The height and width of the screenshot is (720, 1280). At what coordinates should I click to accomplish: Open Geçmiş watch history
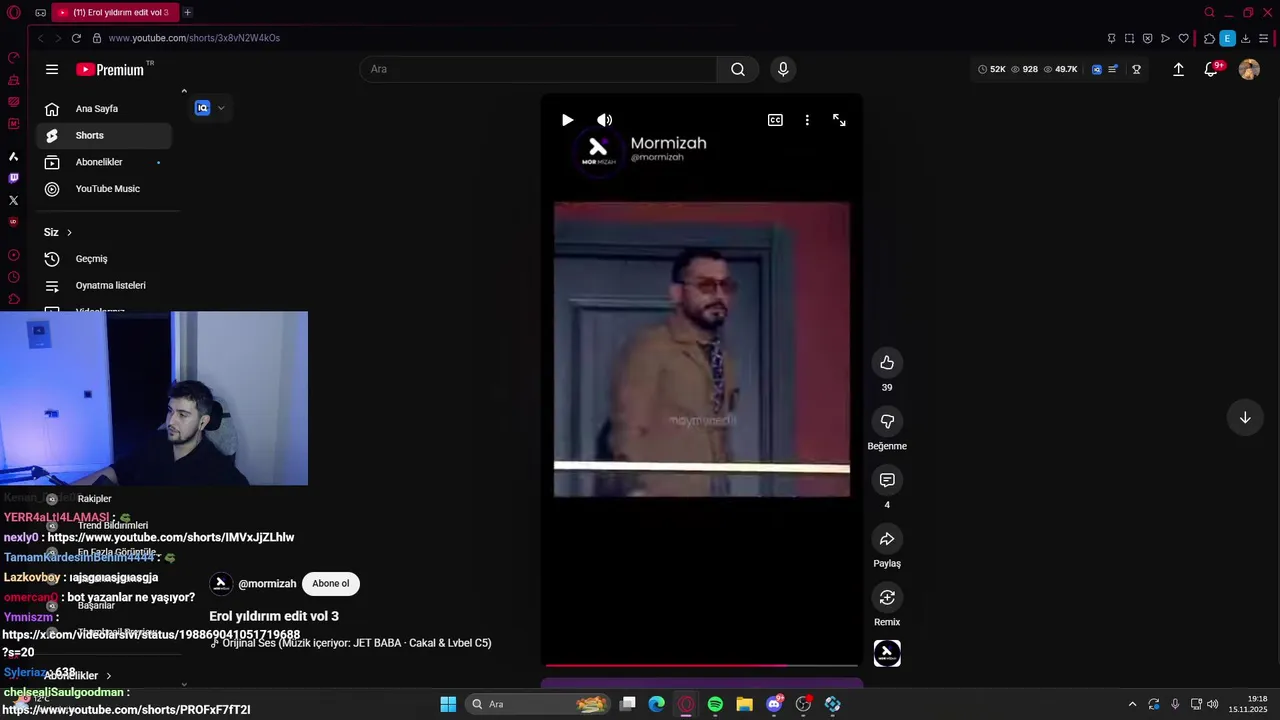104,259
